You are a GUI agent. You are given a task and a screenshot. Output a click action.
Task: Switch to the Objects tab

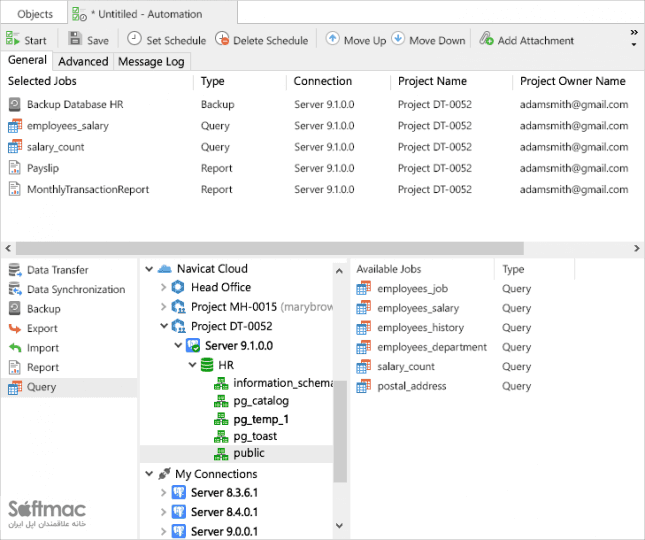35,14
